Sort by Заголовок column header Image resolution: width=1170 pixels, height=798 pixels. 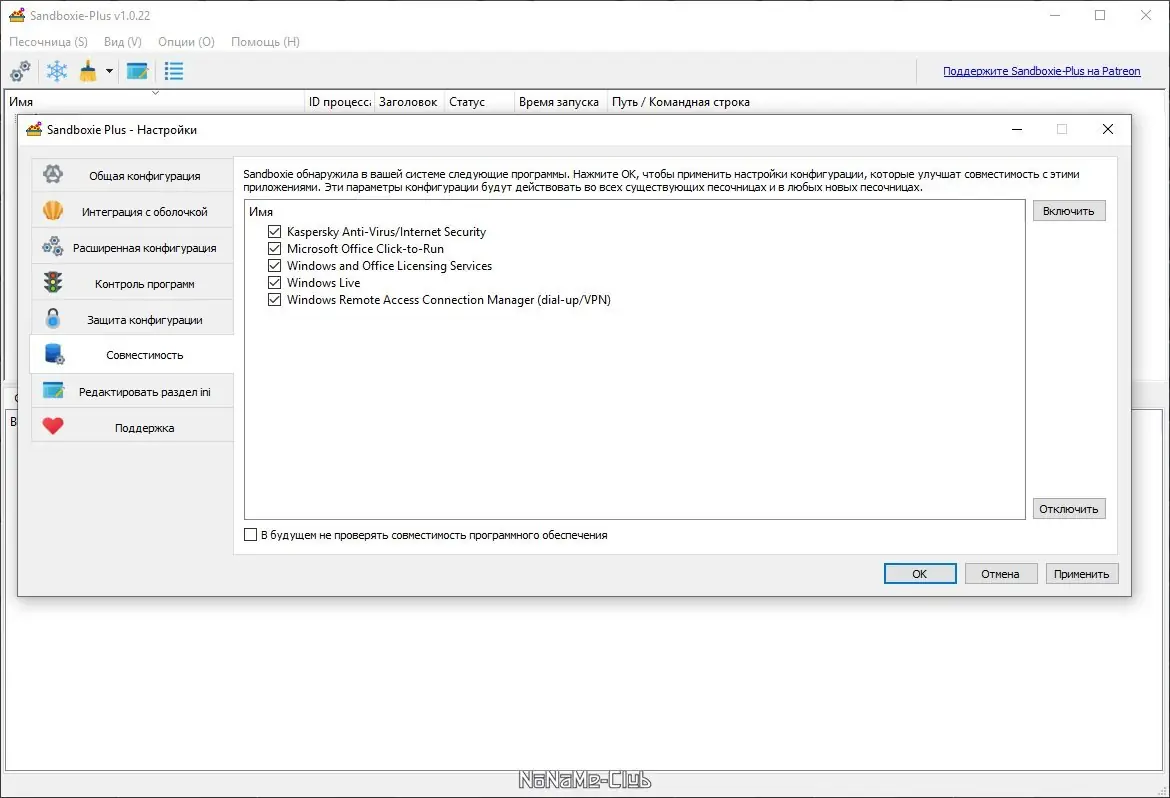408,102
